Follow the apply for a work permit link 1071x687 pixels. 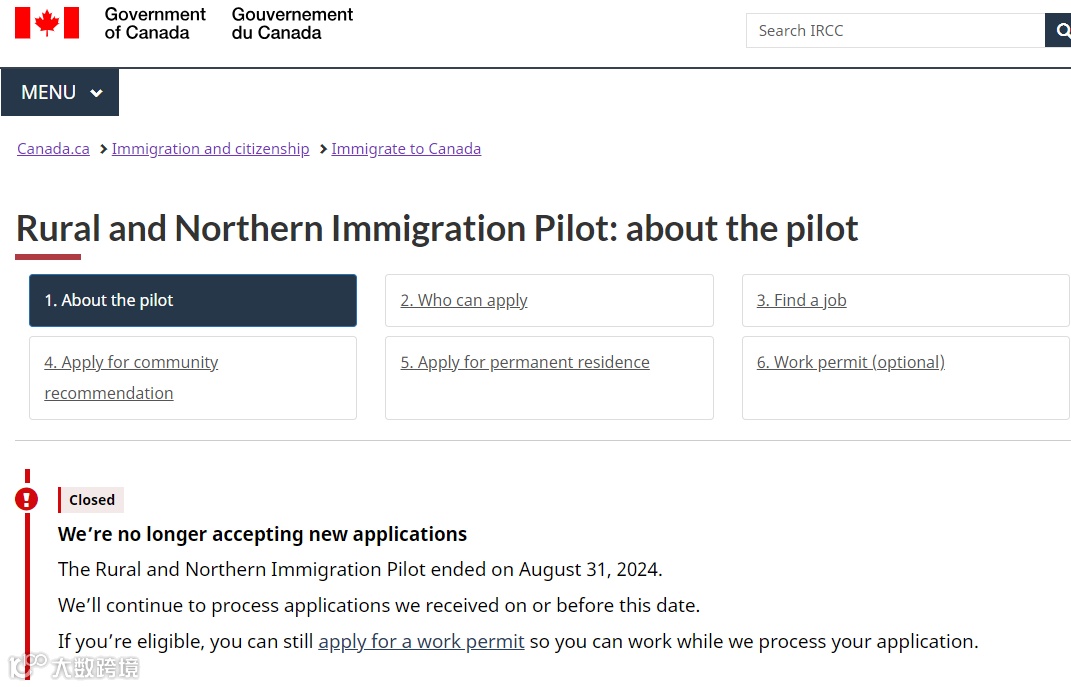pos(421,641)
